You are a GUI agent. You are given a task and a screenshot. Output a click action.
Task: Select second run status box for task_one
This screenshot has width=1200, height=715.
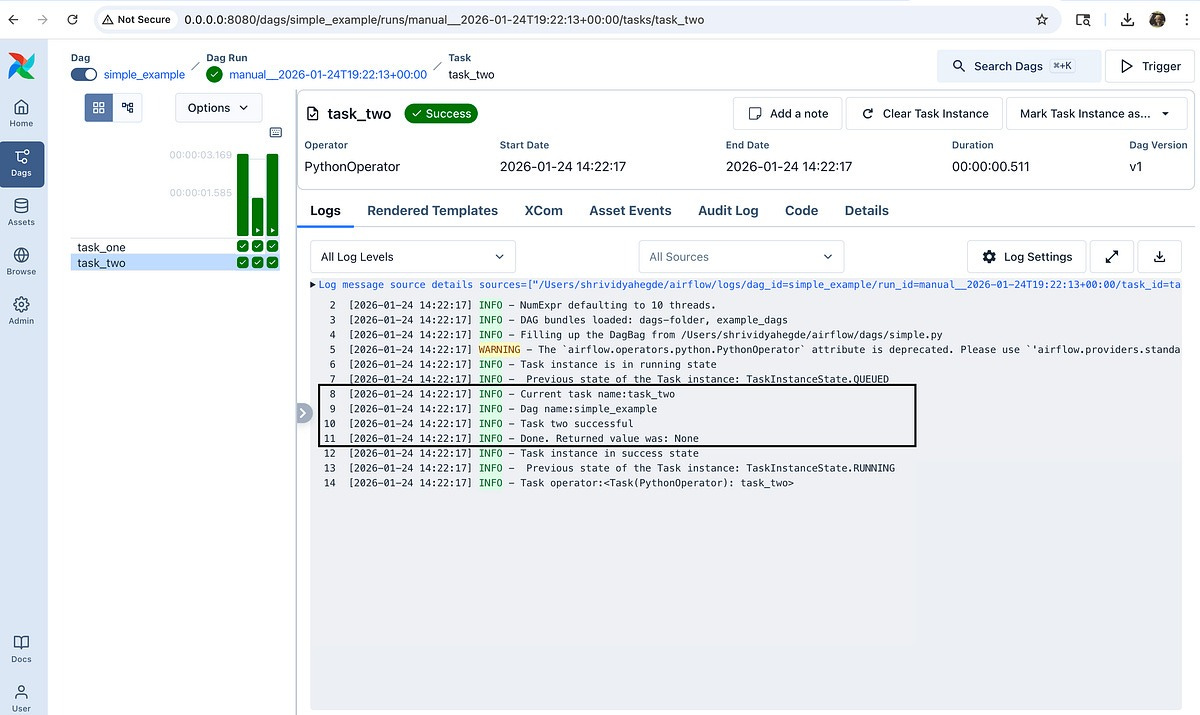tap(257, 247)
